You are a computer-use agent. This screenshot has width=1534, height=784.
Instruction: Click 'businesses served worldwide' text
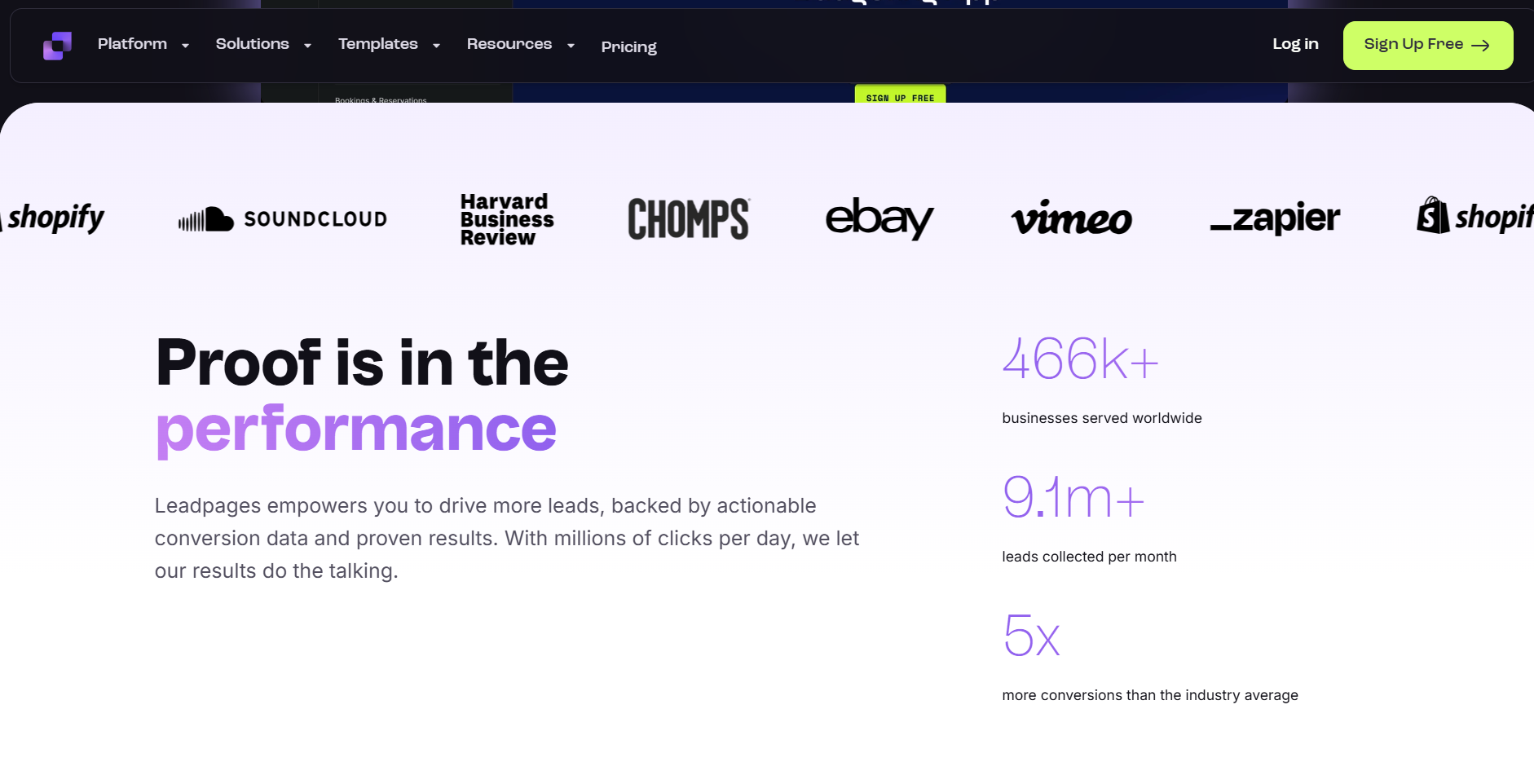coord(1102,418)
